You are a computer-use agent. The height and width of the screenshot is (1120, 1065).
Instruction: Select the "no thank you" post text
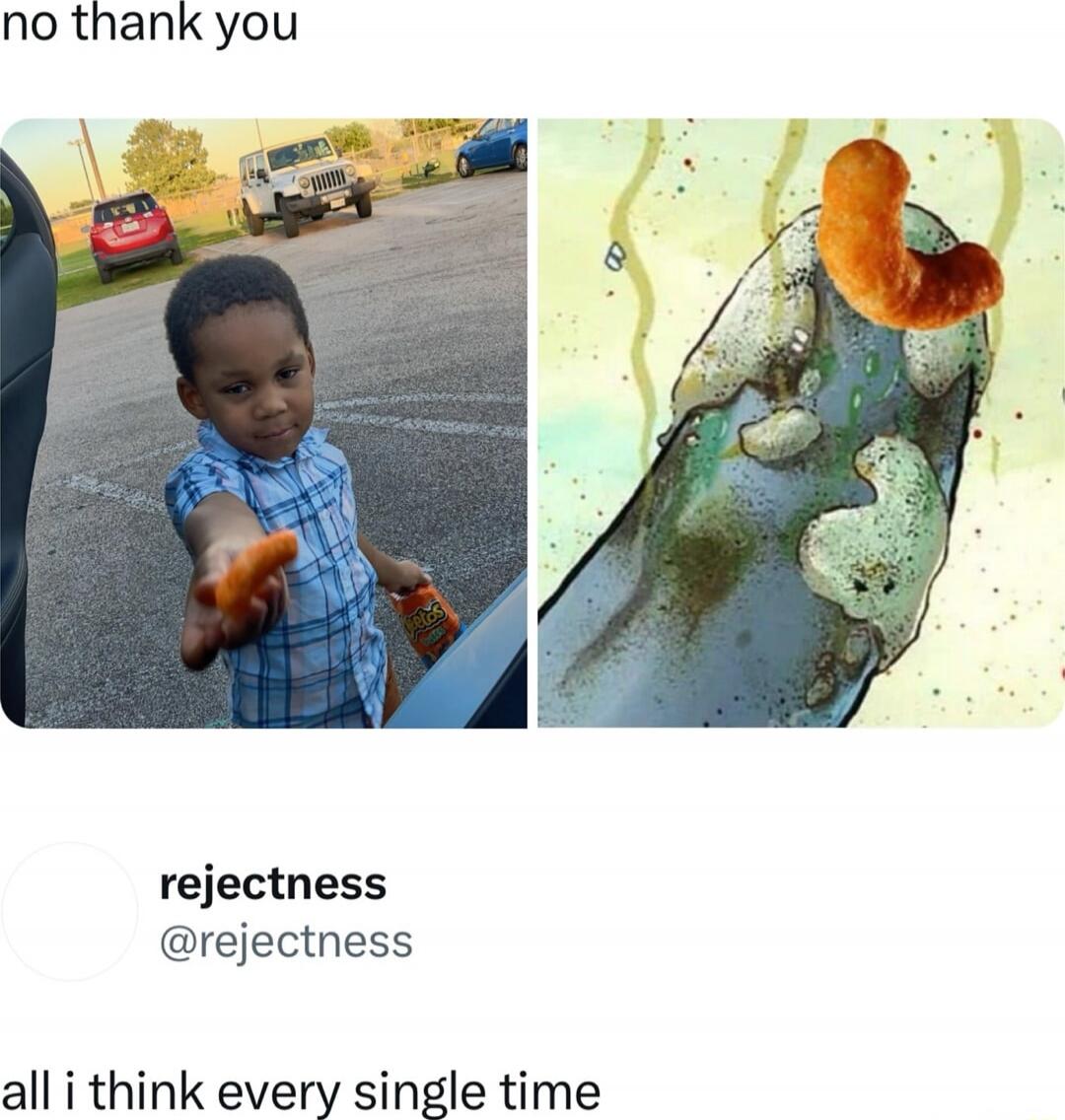pos(149,26)
